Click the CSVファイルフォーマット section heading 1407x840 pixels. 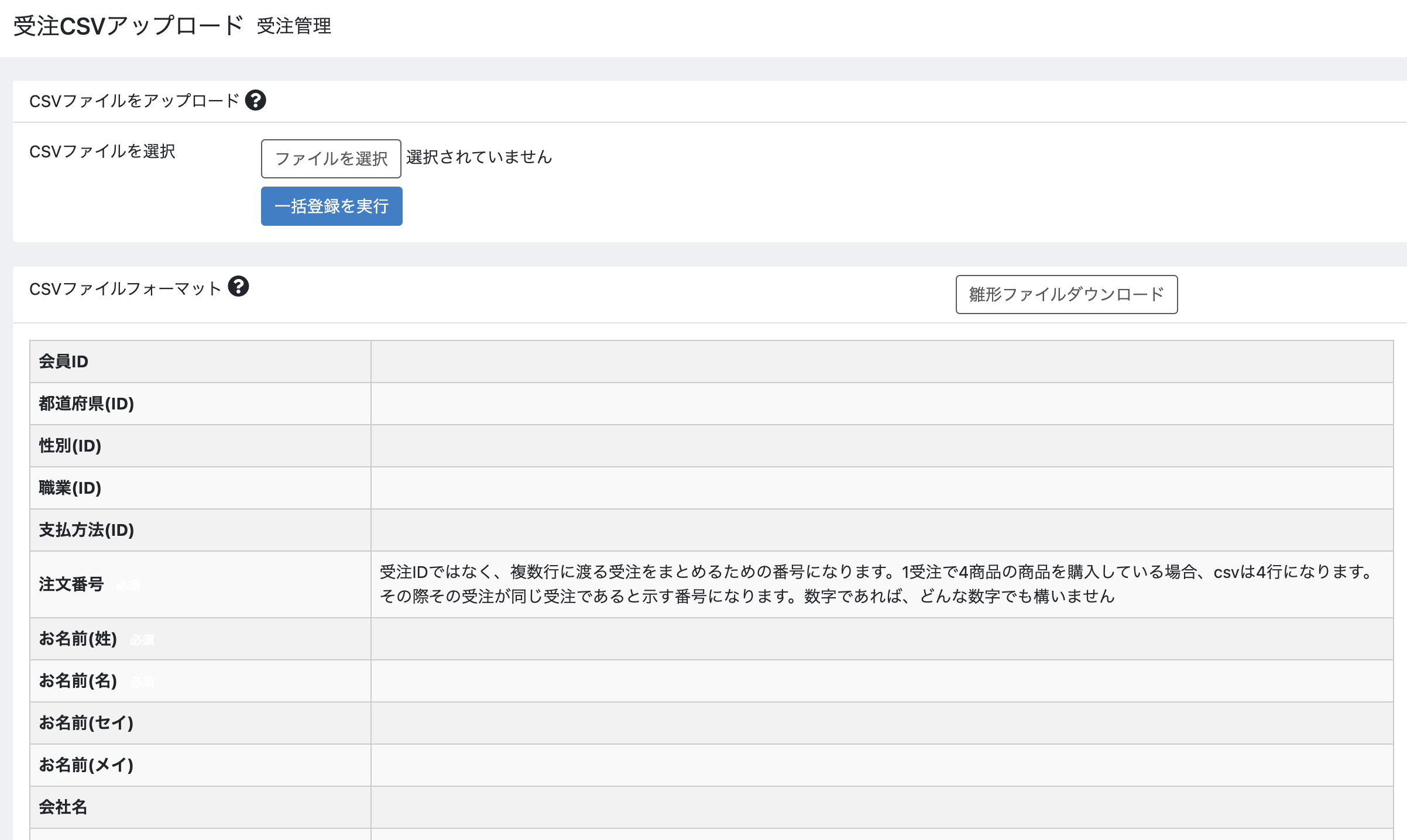point(125,288)
